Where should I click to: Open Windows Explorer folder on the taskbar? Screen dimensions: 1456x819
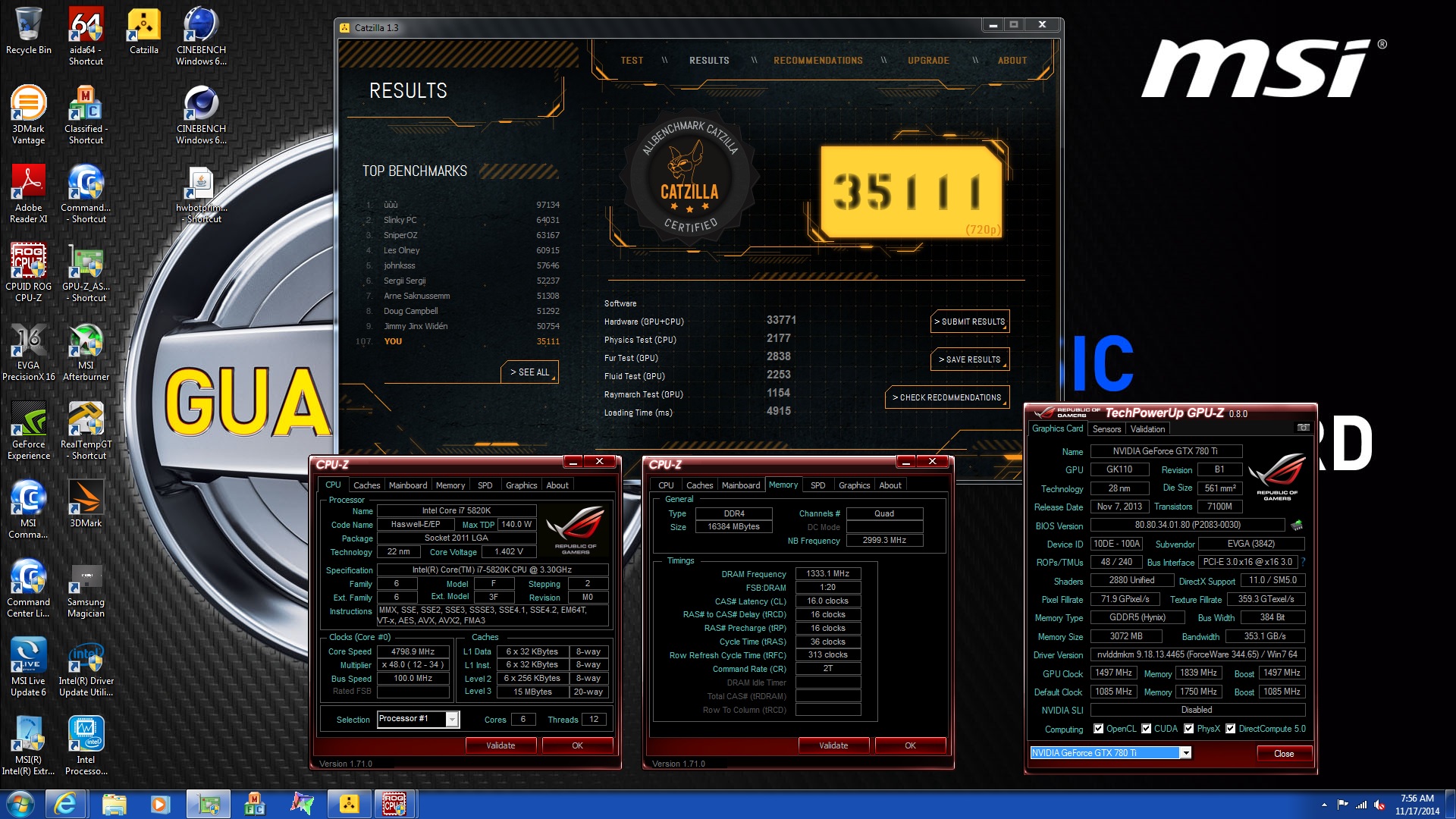pos(114,804)
